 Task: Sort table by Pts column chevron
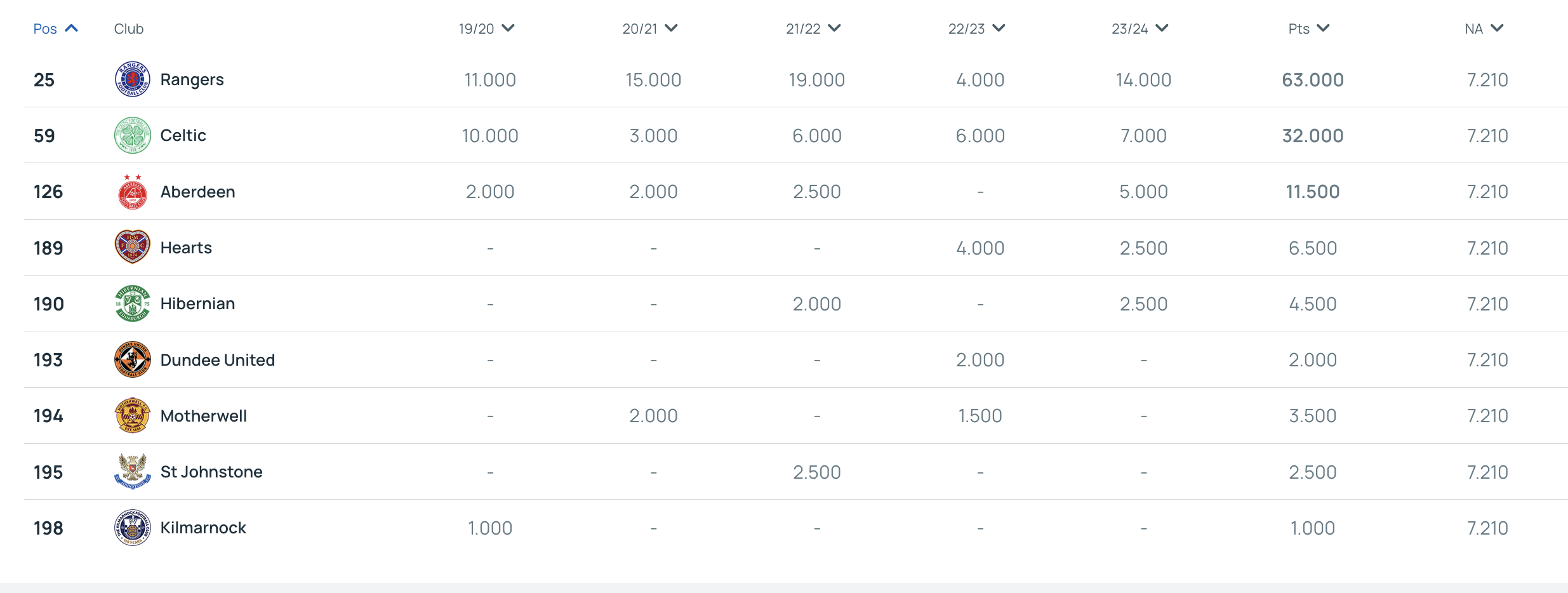coord(1323,28)
